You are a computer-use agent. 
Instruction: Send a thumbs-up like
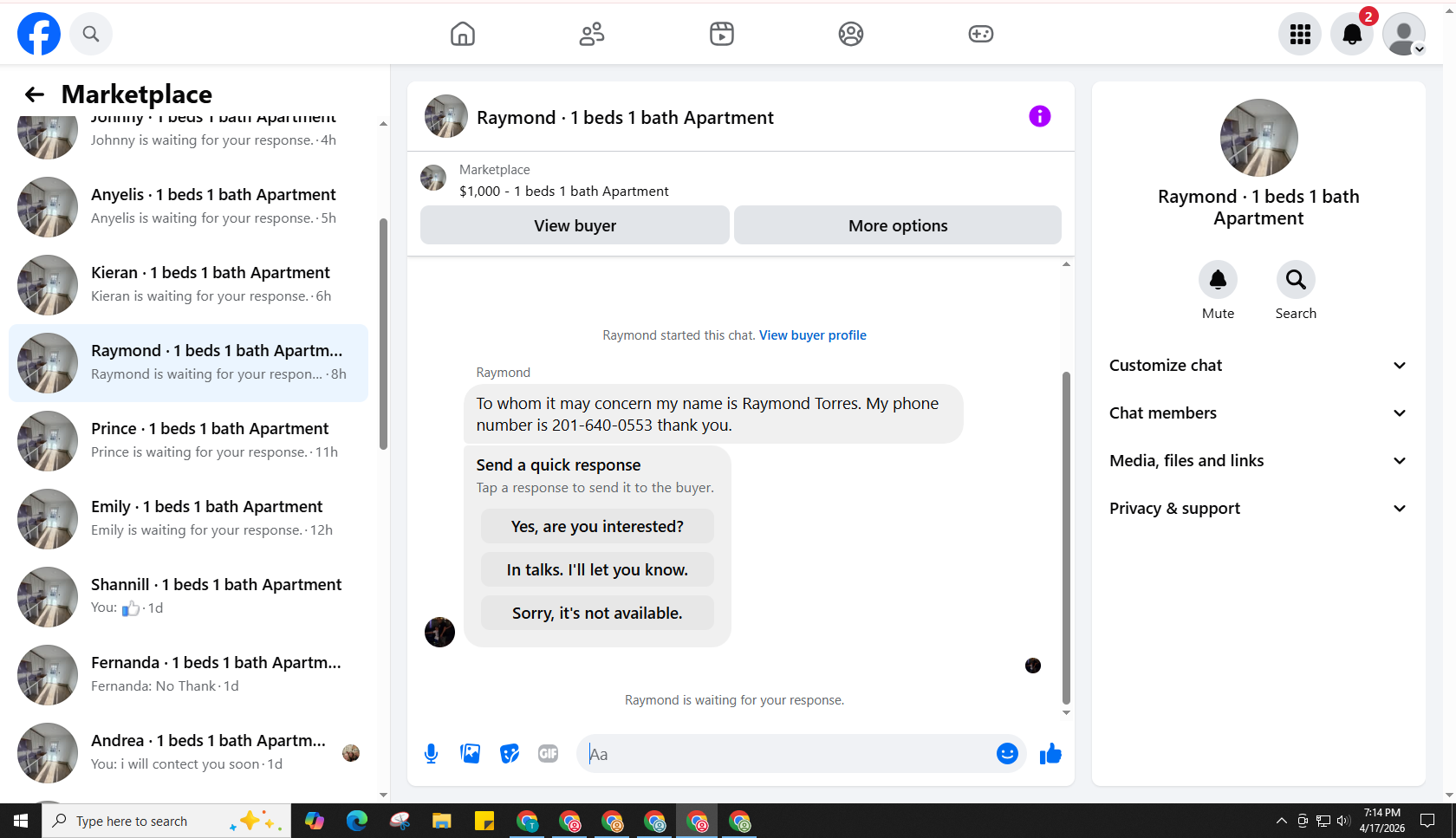1050,754
